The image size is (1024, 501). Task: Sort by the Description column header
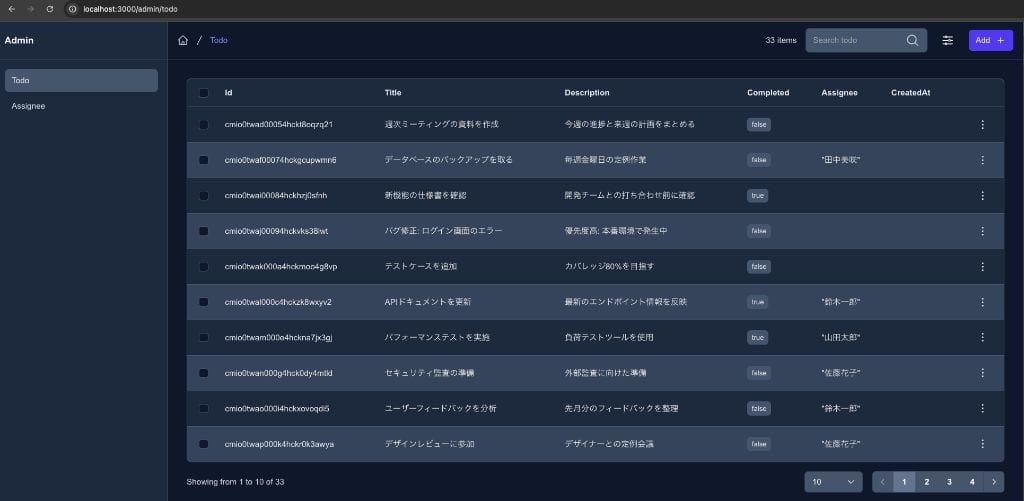(x=586, y=93)
